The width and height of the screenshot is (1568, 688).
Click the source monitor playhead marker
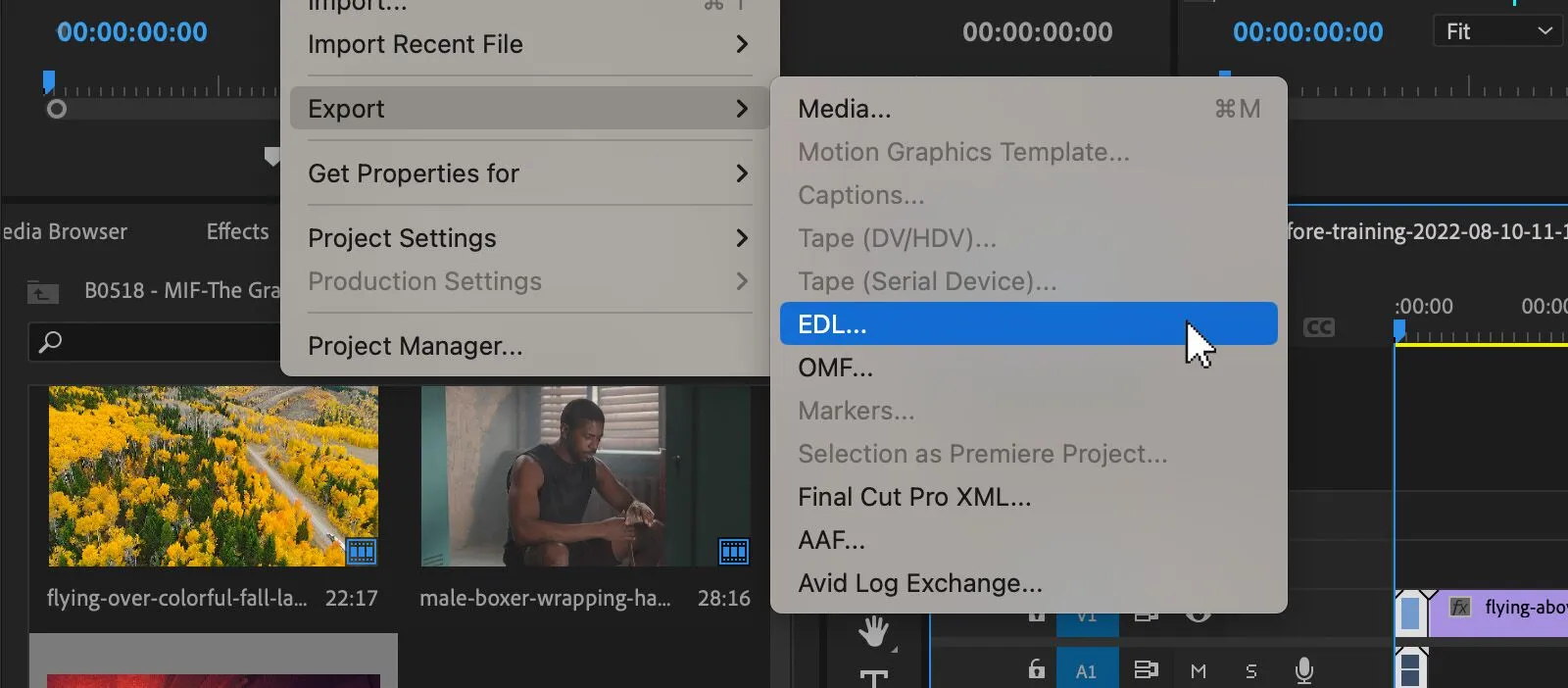tap(49, 81)
